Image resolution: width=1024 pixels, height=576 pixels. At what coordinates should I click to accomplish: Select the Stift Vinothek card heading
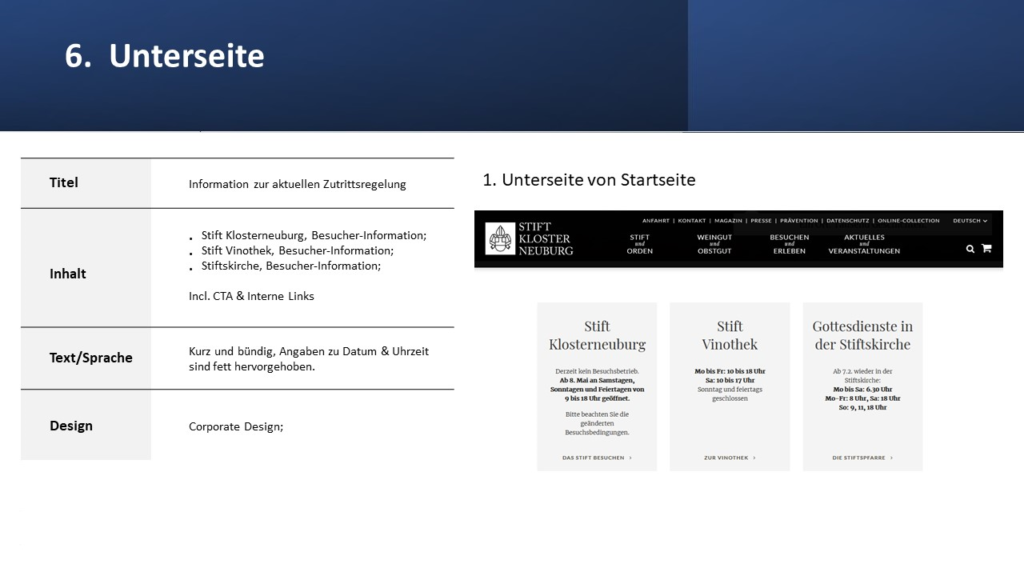pyautogui.click(x=730, y=335)
